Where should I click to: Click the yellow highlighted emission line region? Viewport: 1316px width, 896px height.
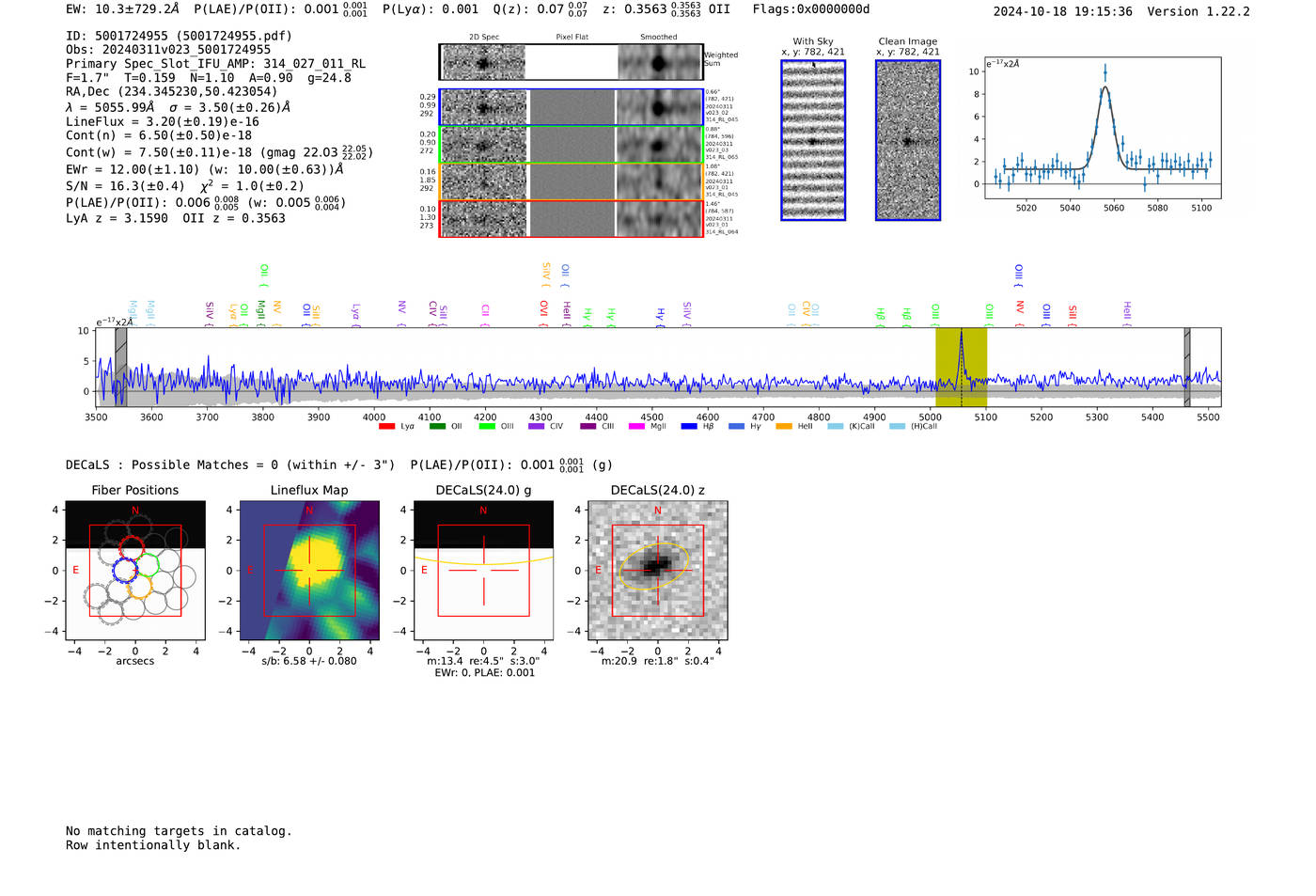pos(961,367)
